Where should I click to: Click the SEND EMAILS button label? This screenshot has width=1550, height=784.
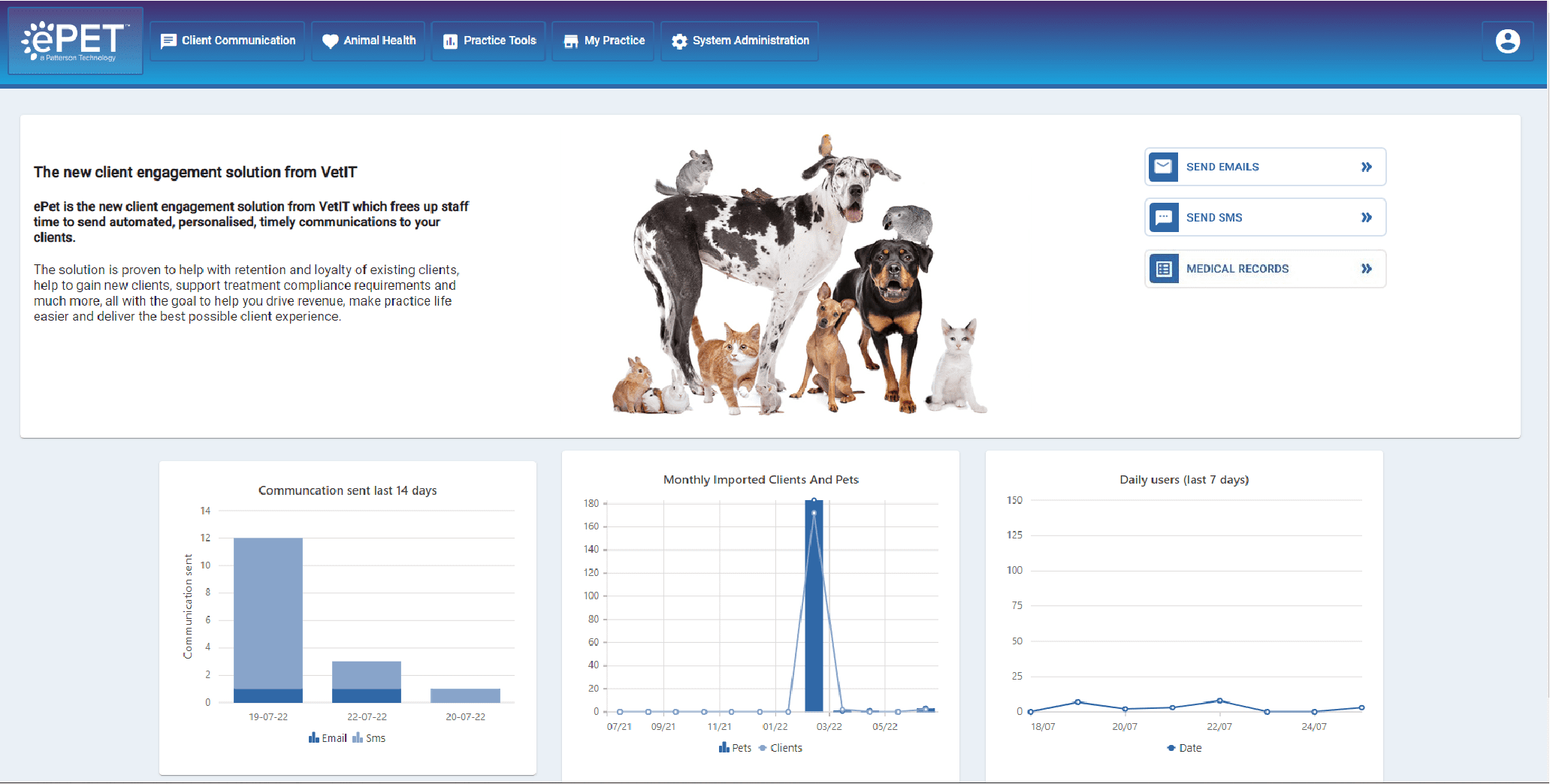point(1222,167)
